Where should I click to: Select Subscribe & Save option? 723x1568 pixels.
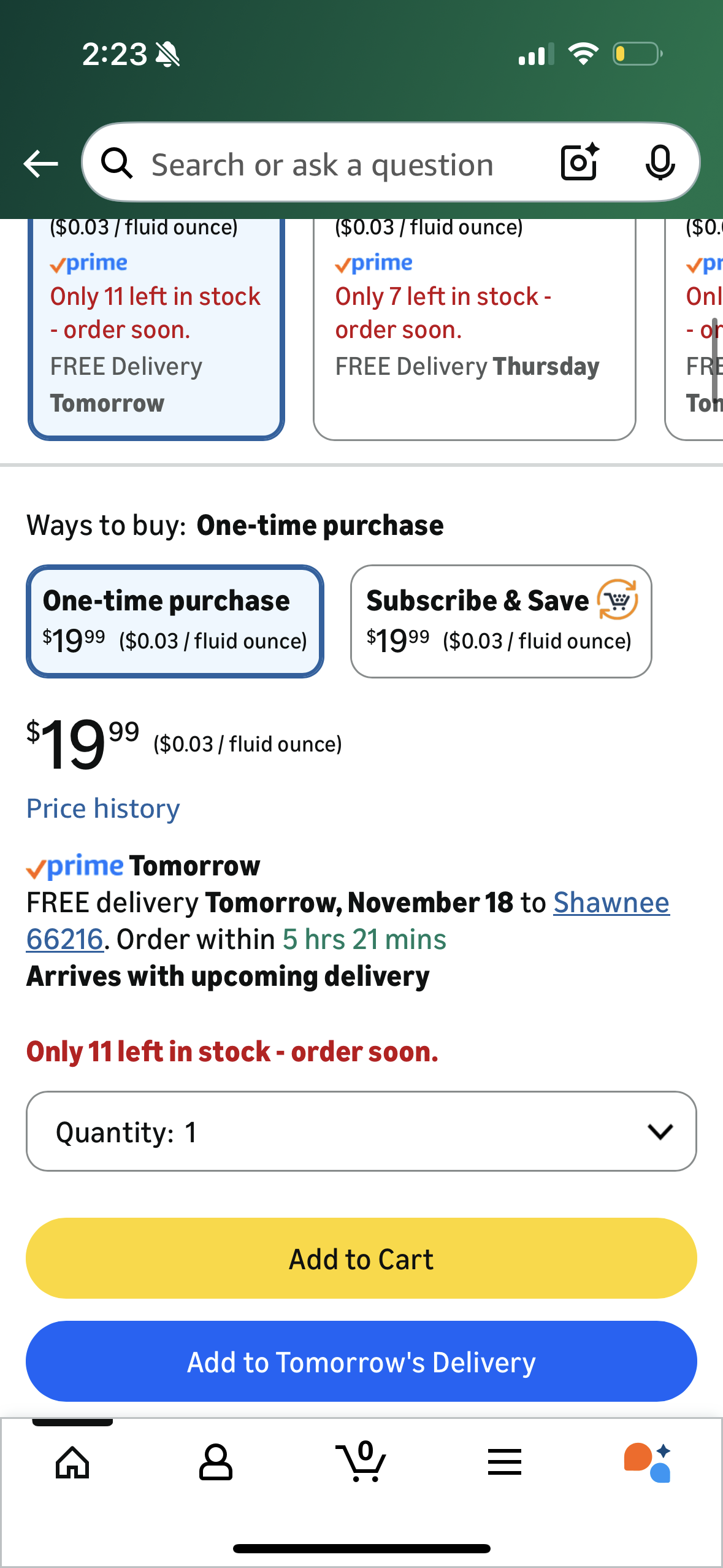pyautogui.click(x=500, y=621)
